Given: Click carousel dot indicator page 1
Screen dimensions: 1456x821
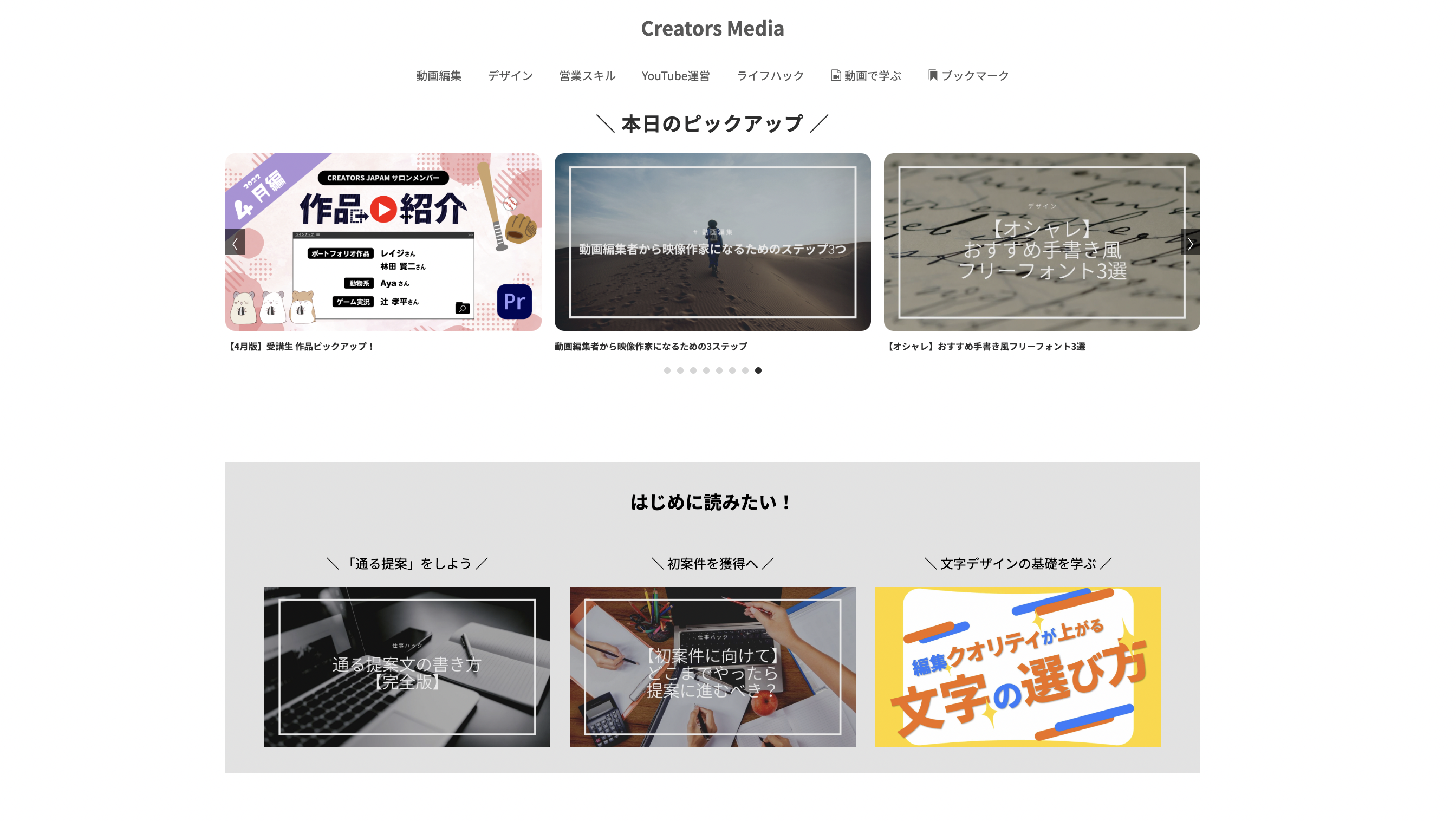Looking at the screenshot, I should (667, 370).
